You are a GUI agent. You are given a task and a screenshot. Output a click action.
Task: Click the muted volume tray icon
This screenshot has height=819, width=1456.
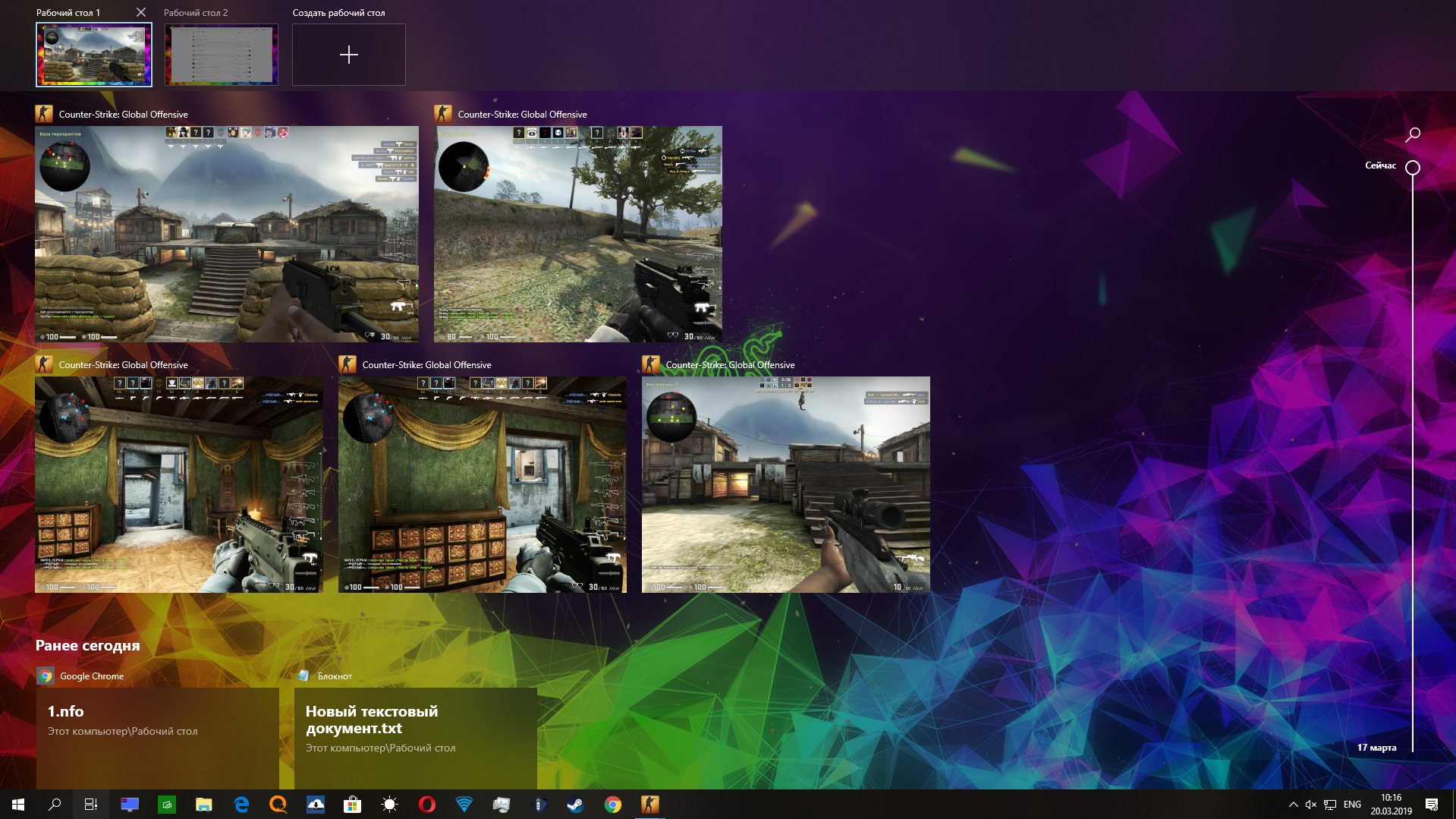pos(1311,805)
